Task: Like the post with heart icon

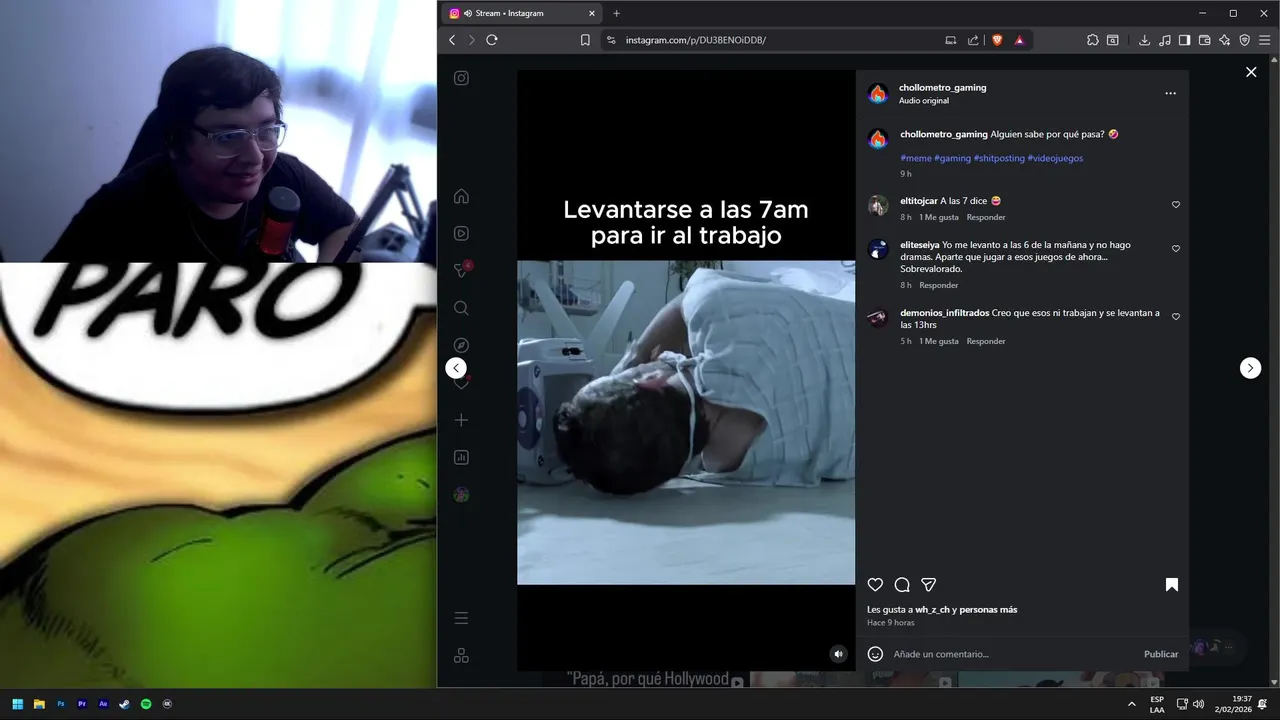Action: tap(875, 585)
